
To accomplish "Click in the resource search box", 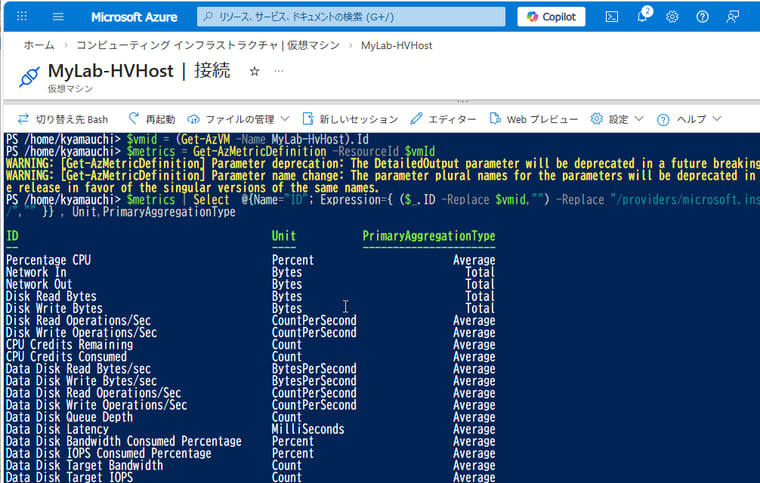I will [x=350, y=17].
